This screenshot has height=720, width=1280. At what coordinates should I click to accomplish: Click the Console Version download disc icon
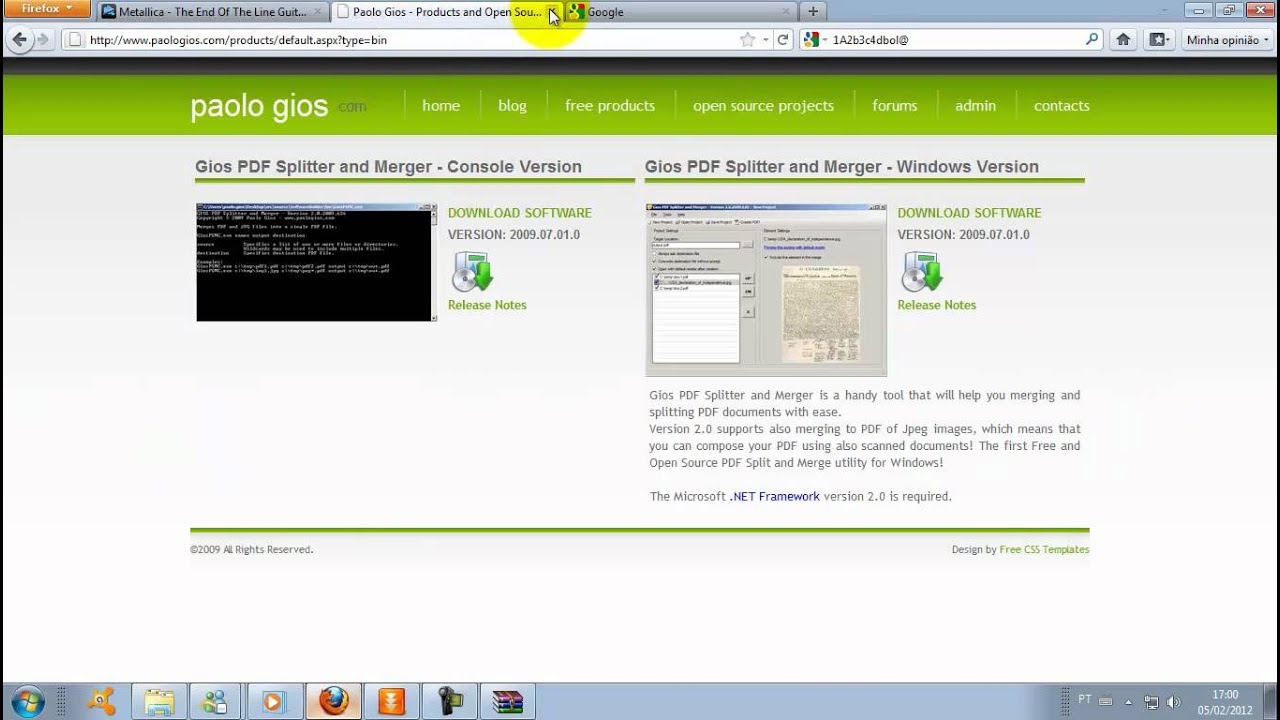pos(472,272)
